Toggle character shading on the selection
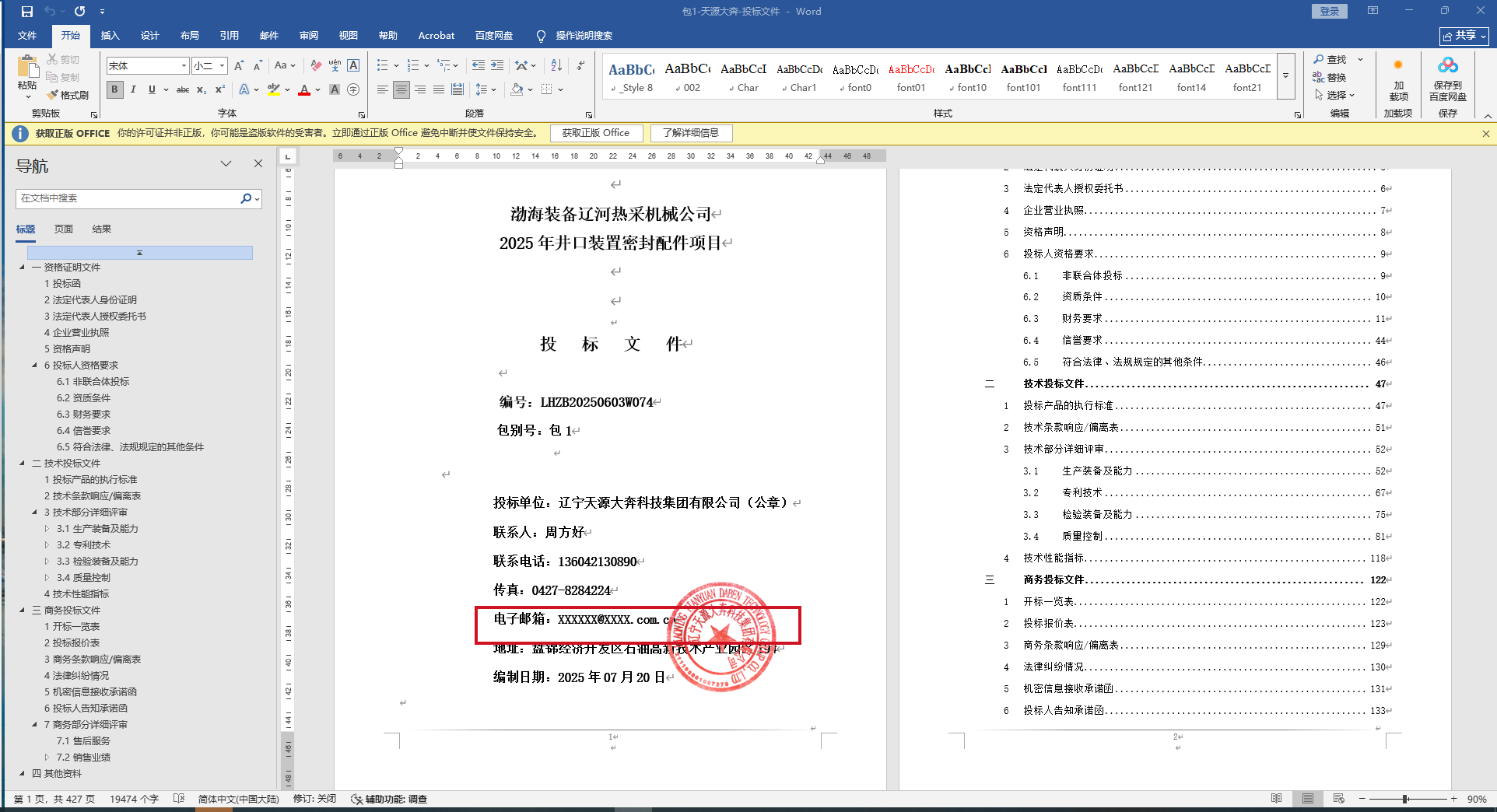 coord(335,89)
